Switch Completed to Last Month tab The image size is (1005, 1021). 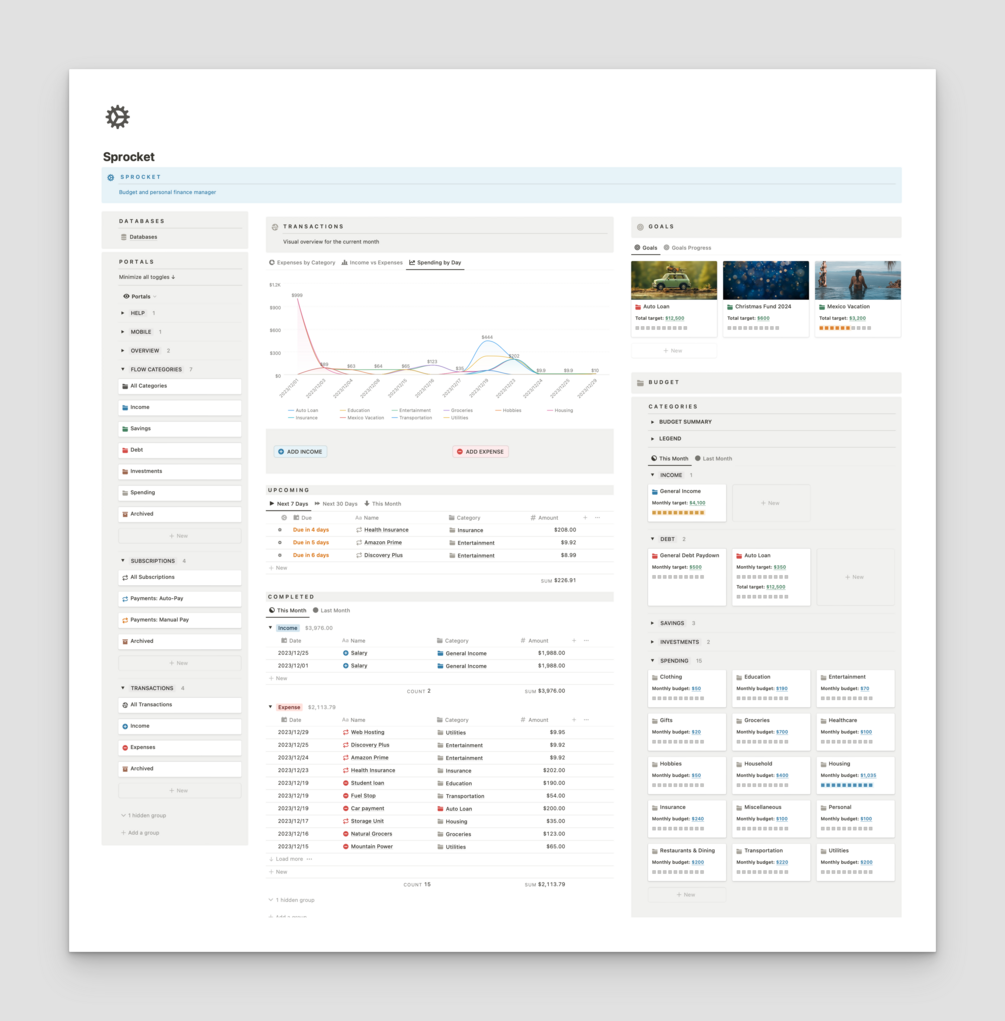pos(332,611)
